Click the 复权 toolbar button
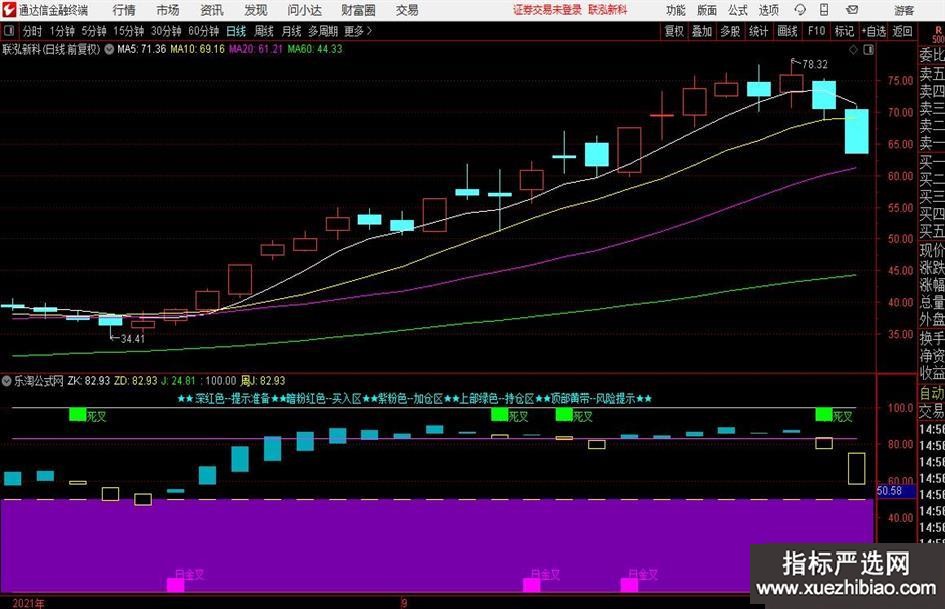This screenshot has height=609, width=945. pyautogui.click(x=674, y=31)
